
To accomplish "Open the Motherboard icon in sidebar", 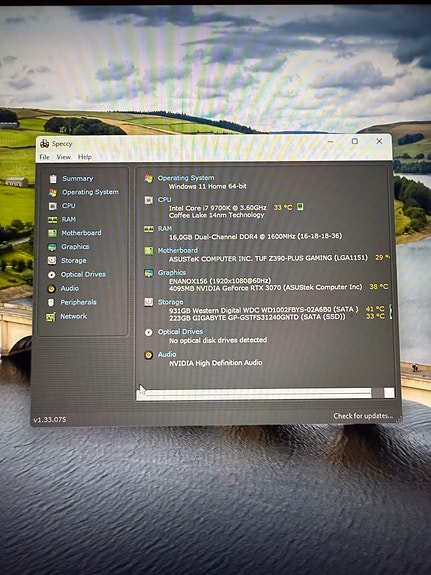I will [x=52, y=233].
